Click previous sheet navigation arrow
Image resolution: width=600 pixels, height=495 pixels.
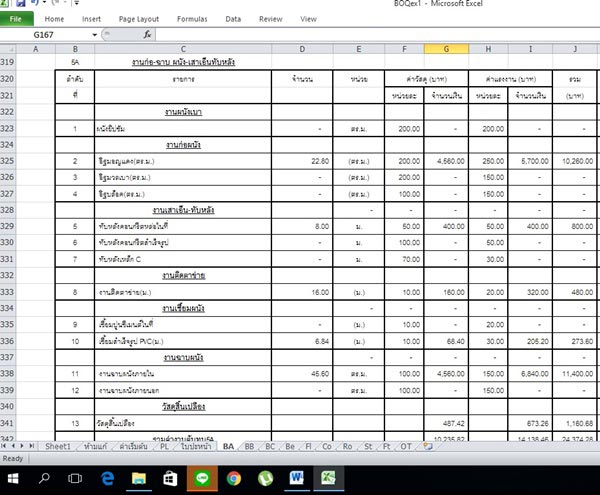[13, 446]
